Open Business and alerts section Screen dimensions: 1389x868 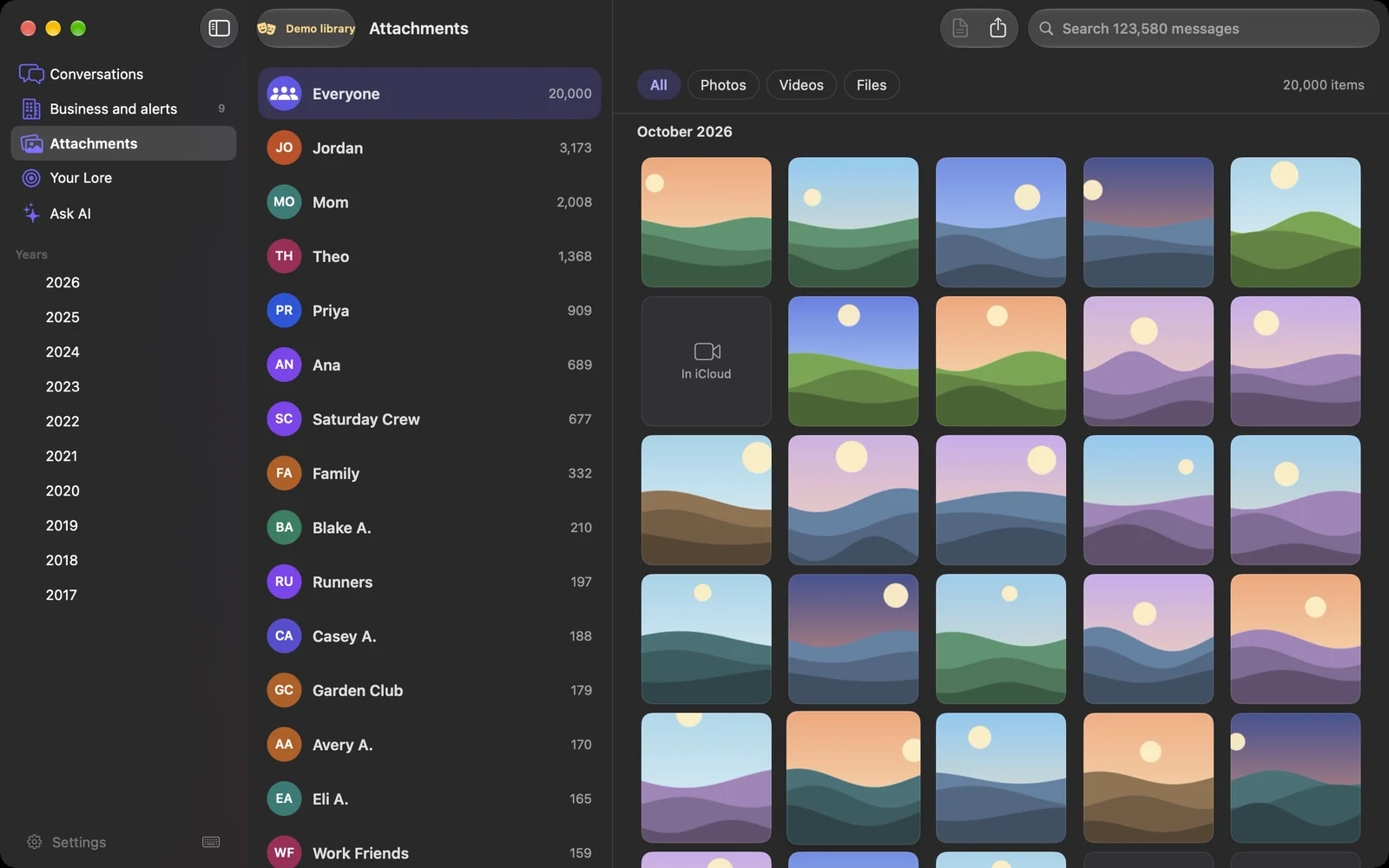point(123,109)
